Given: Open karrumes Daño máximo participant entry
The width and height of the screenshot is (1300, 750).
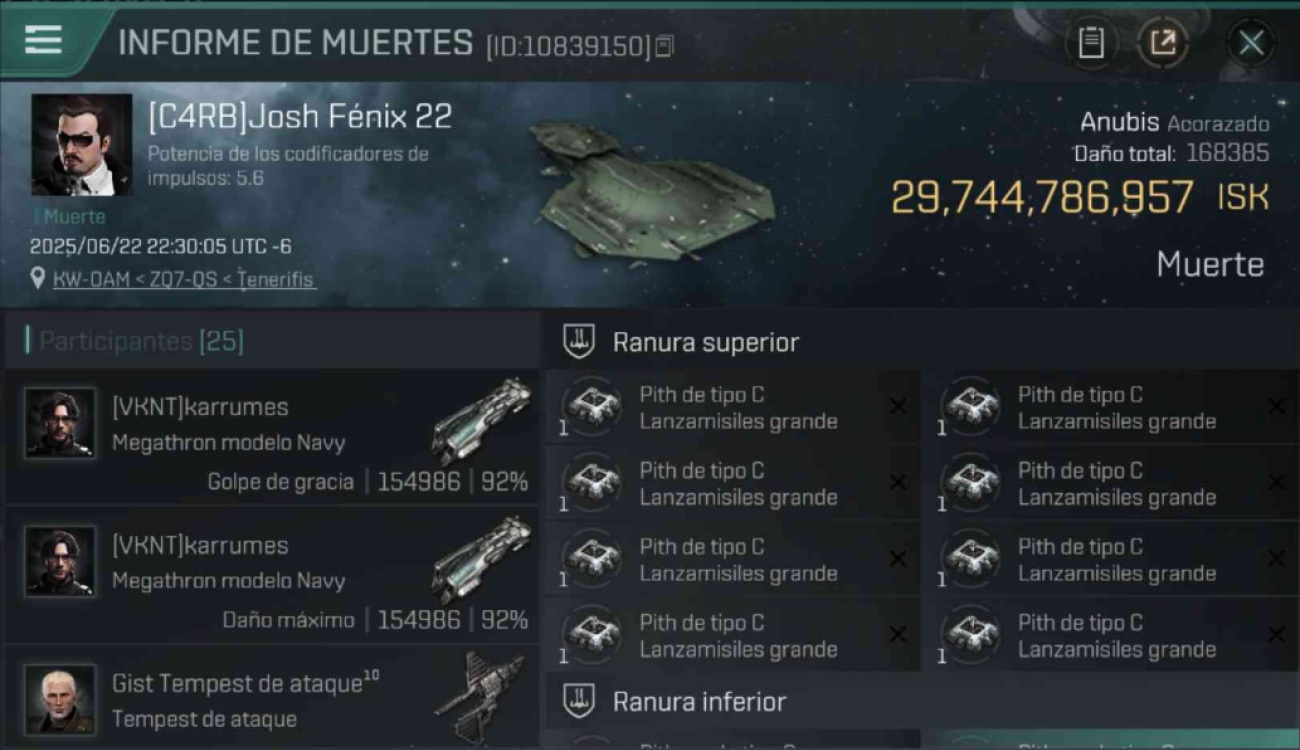Looking at the screenshot, I should (x=272, y=574).
